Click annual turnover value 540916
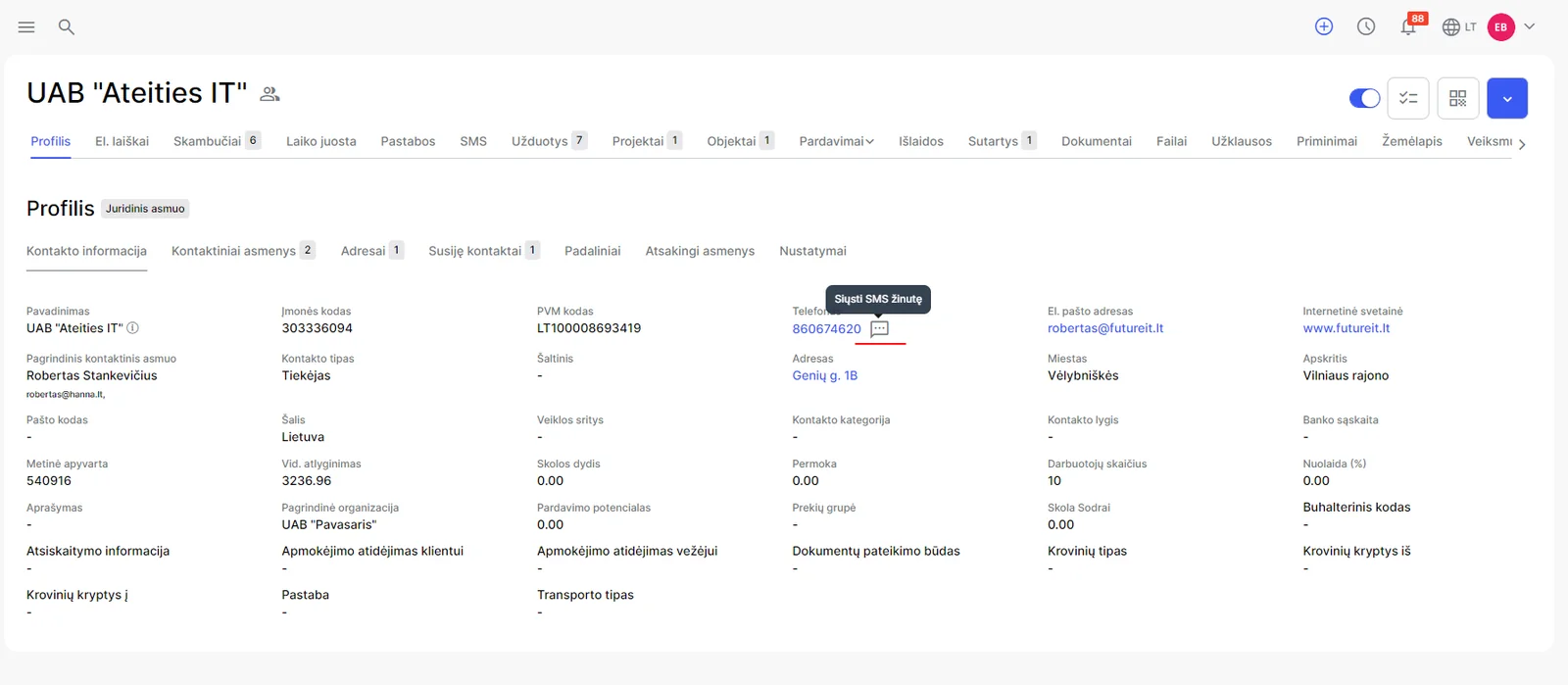1568x685 pixels. [x=49, y=480]
